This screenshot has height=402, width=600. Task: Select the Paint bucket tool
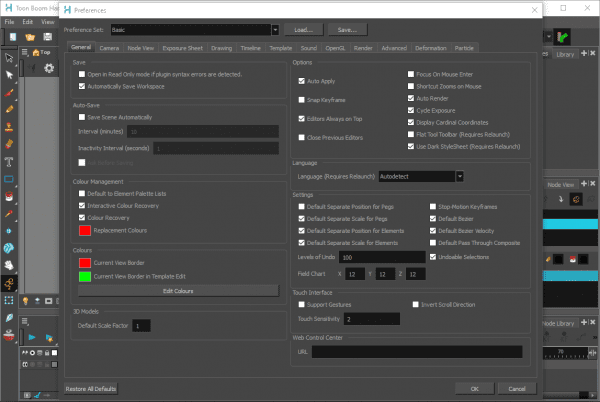[x=9, y=196]
